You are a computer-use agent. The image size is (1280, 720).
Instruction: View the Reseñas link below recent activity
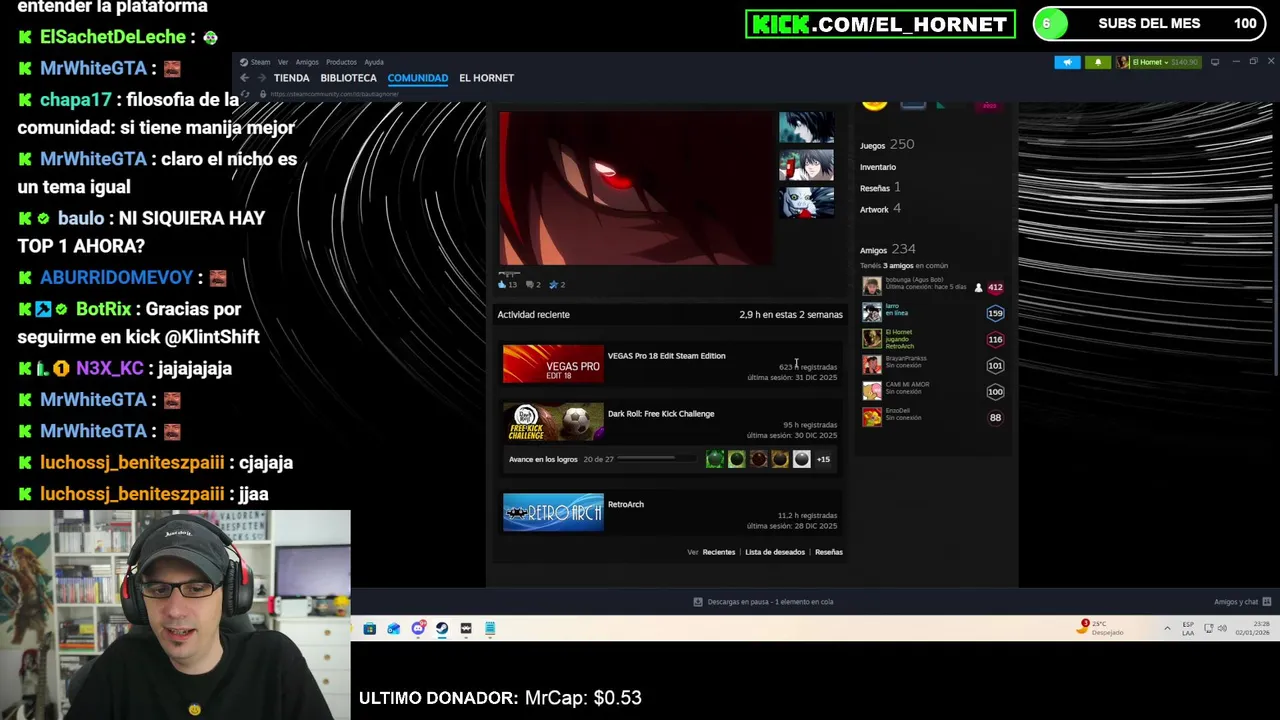(829, 552)
